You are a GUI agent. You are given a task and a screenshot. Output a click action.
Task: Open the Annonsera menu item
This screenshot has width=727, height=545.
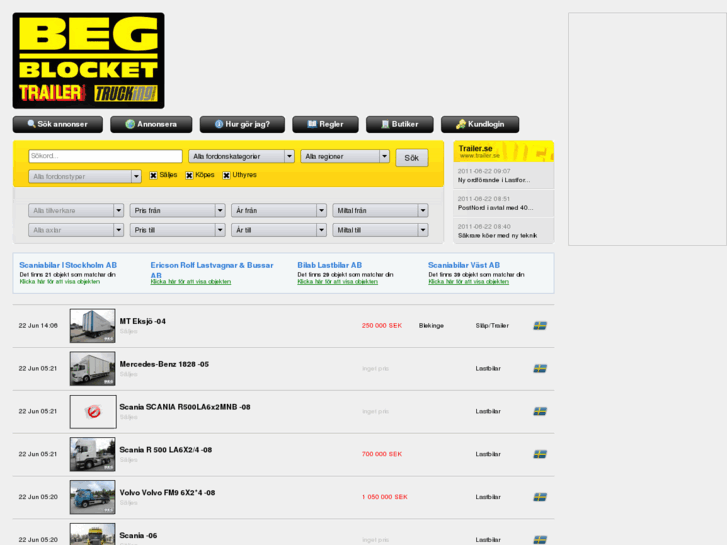click(151, 124)
